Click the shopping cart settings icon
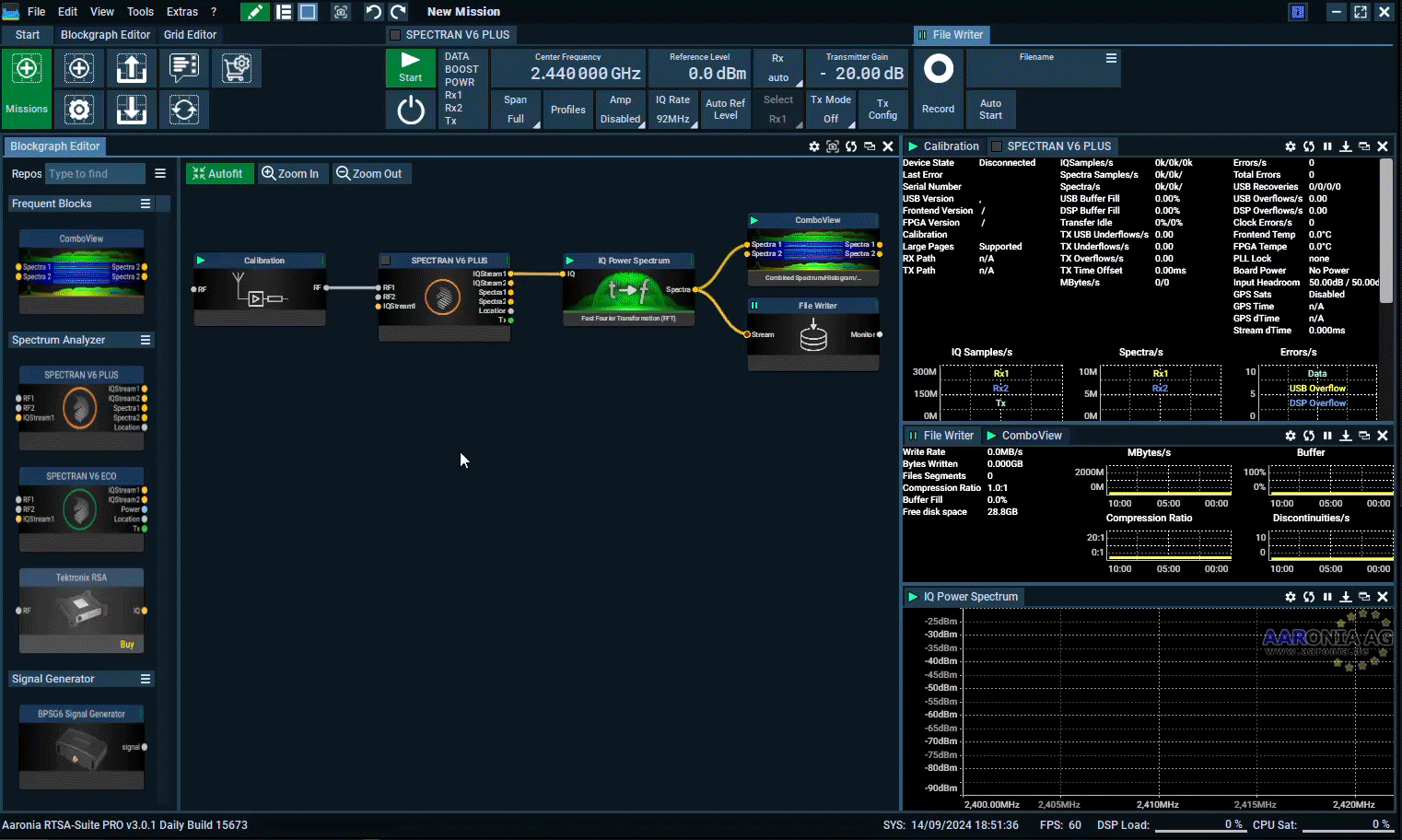The height and width of the screenshot is (840, 1402). 237,69
